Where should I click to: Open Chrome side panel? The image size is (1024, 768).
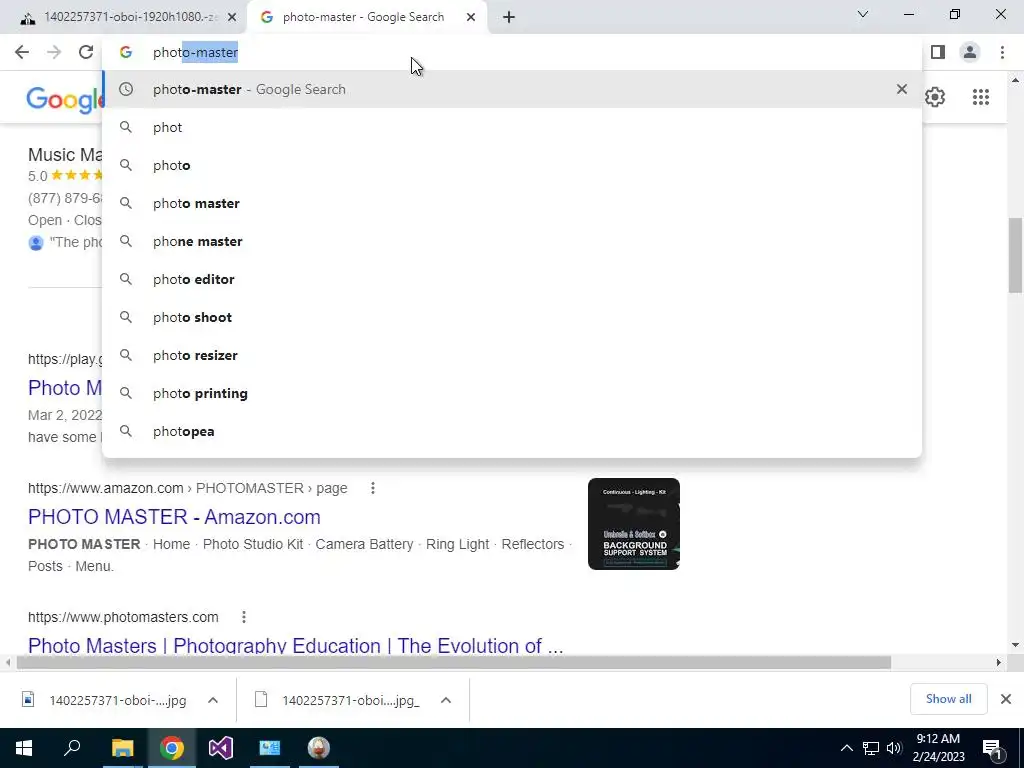click(938, 52)
